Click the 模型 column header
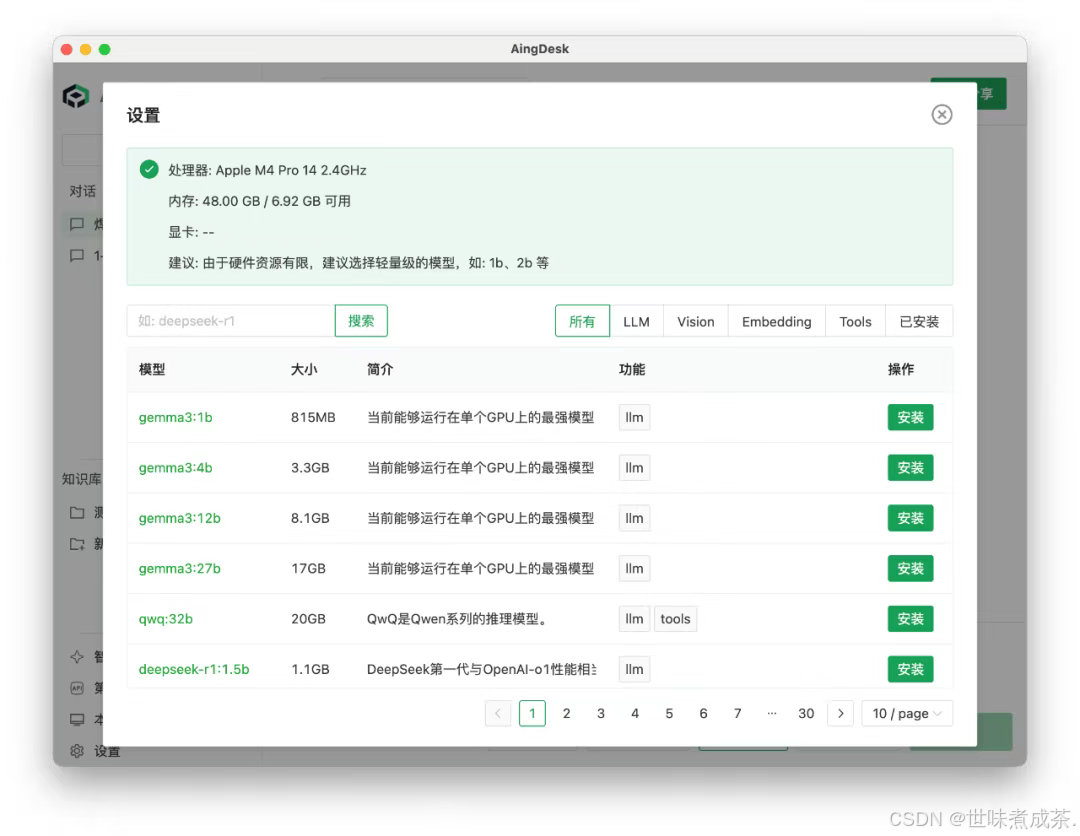 [152, 369]
